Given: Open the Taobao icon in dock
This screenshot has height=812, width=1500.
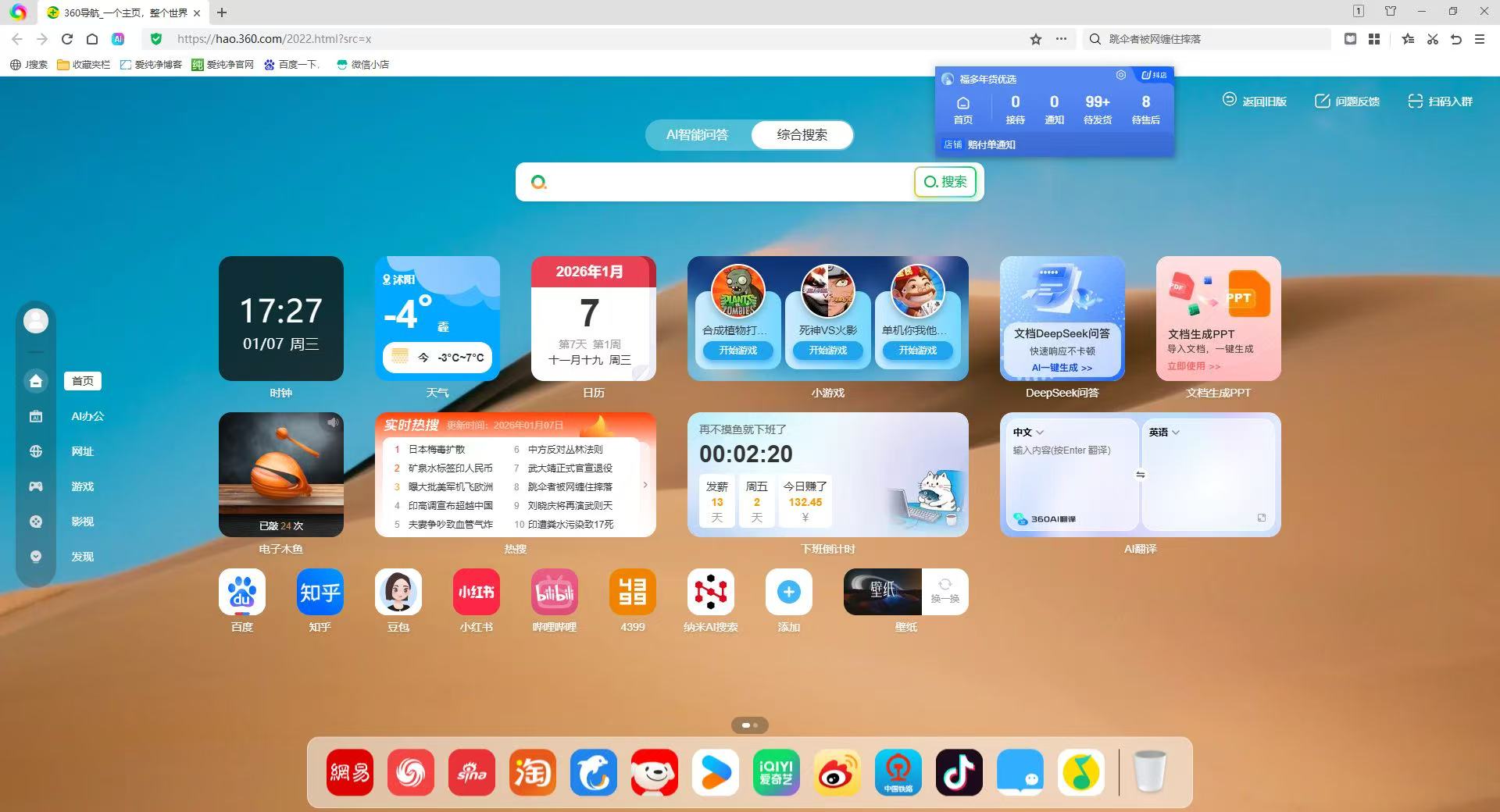Looking at the screenshot, I should click(533, 773).
